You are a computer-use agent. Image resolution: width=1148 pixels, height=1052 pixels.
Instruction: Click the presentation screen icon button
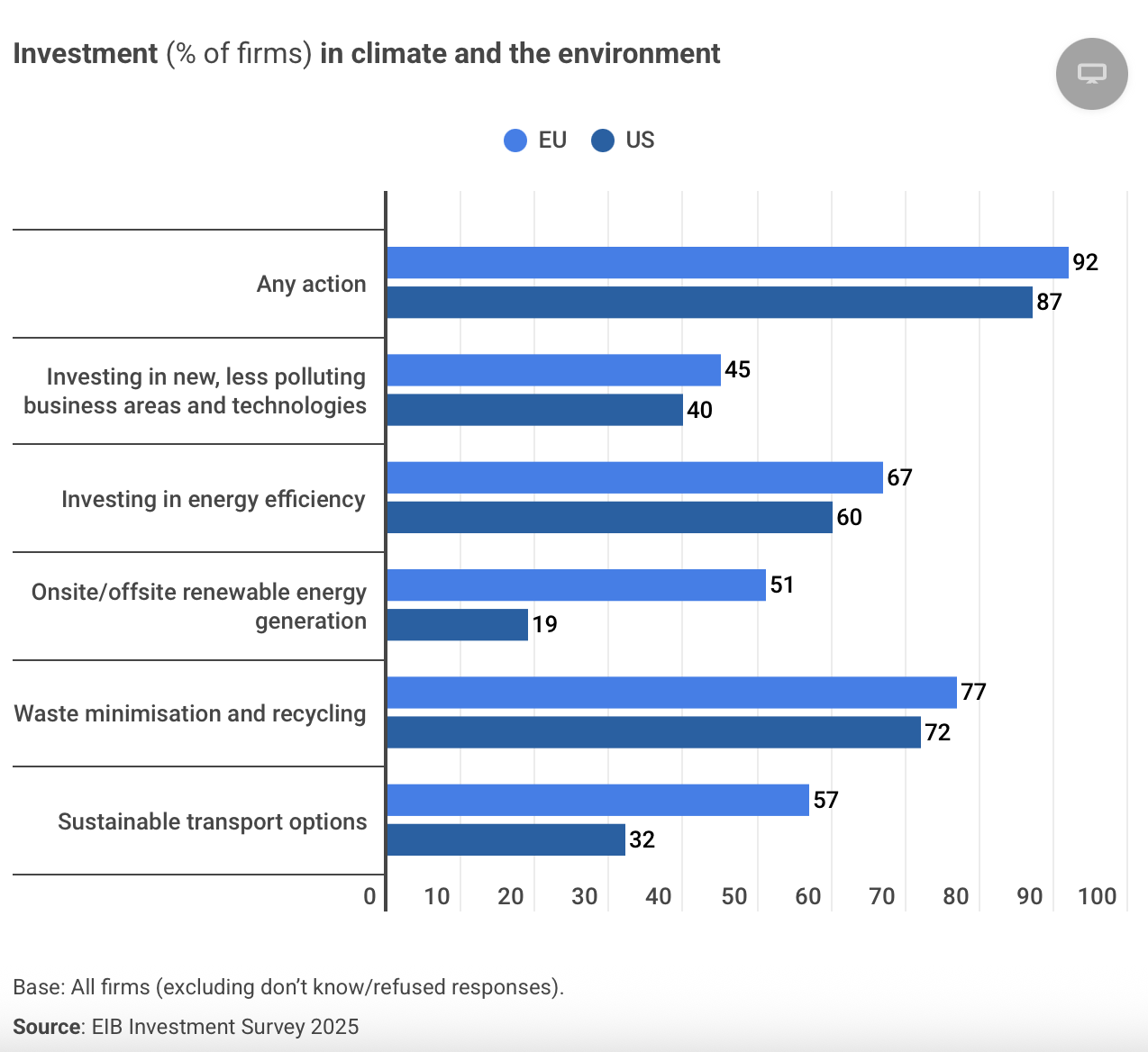click(1091, 74)
